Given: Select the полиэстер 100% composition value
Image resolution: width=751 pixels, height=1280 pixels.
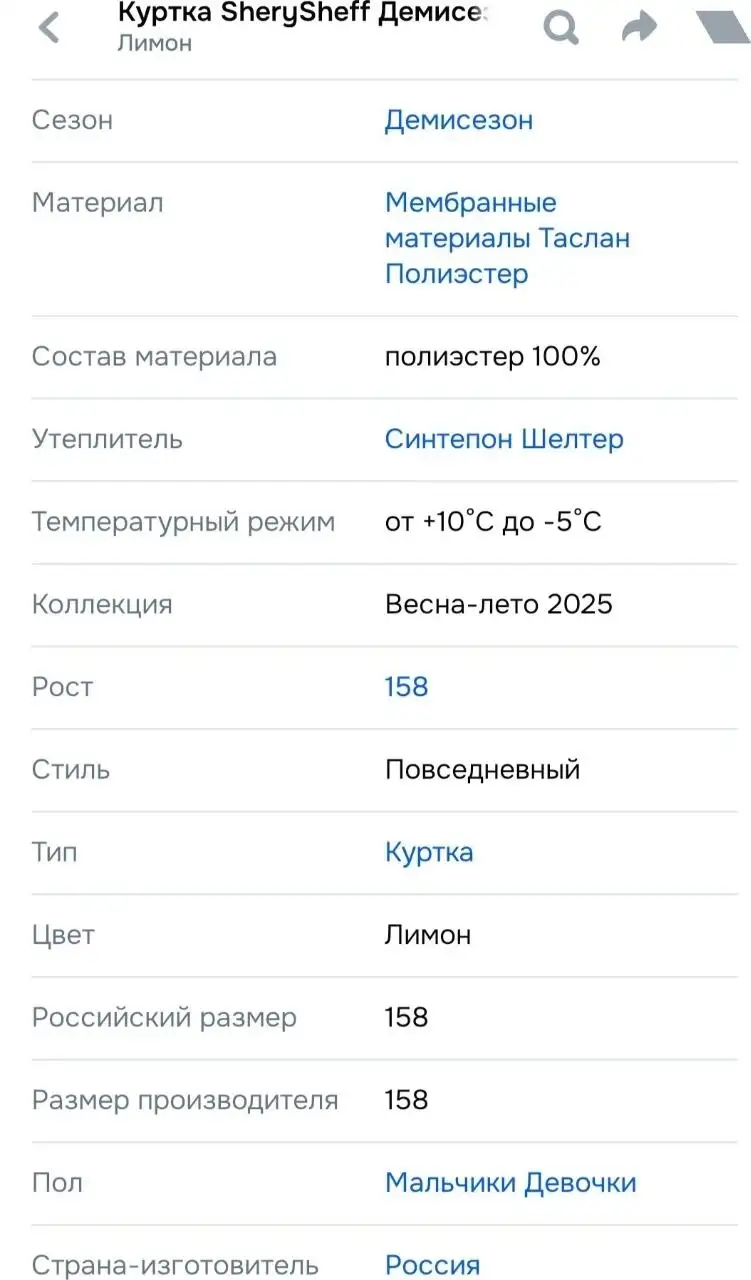Looking at the screenshot, I should click(x=493, y=356).
